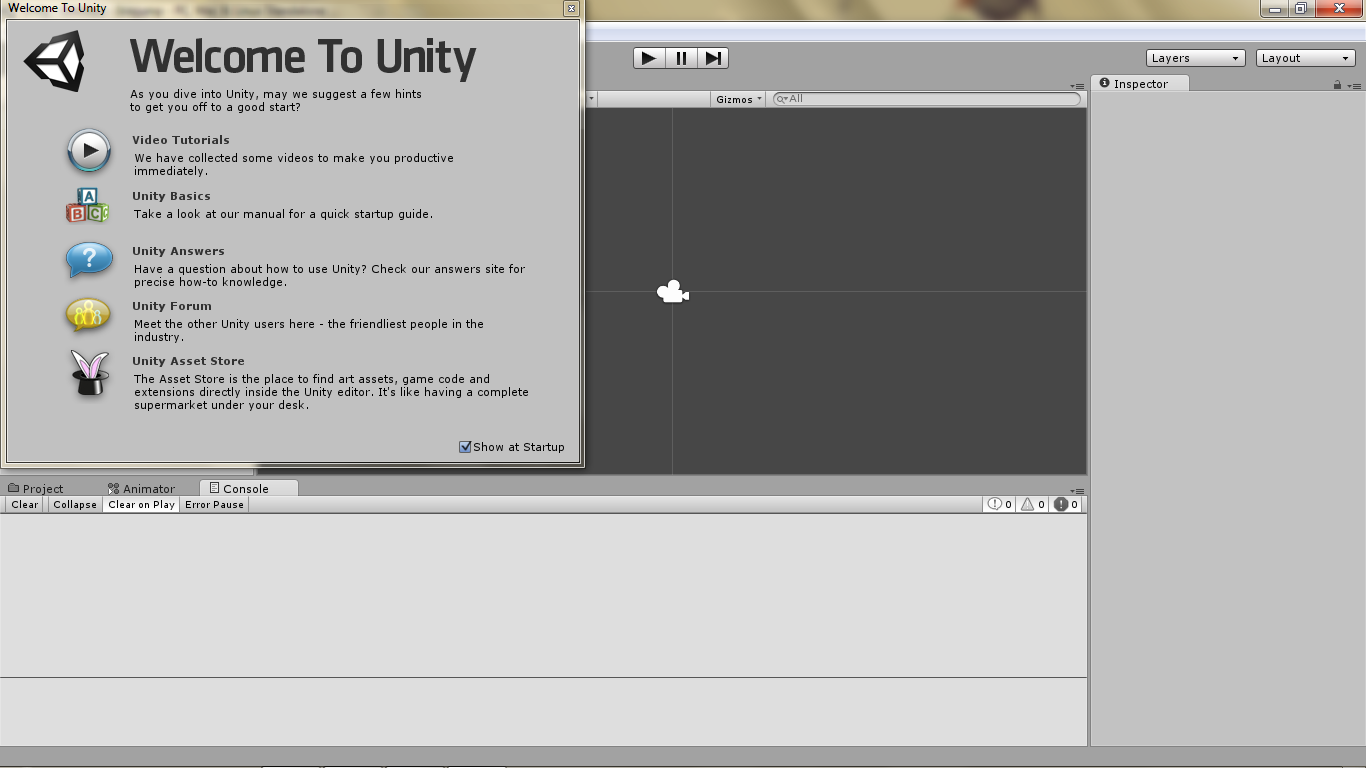This screenshot has height=768, width=1366.
Task: Click the Unity Forum icon
Action: [x=88, y=315]
